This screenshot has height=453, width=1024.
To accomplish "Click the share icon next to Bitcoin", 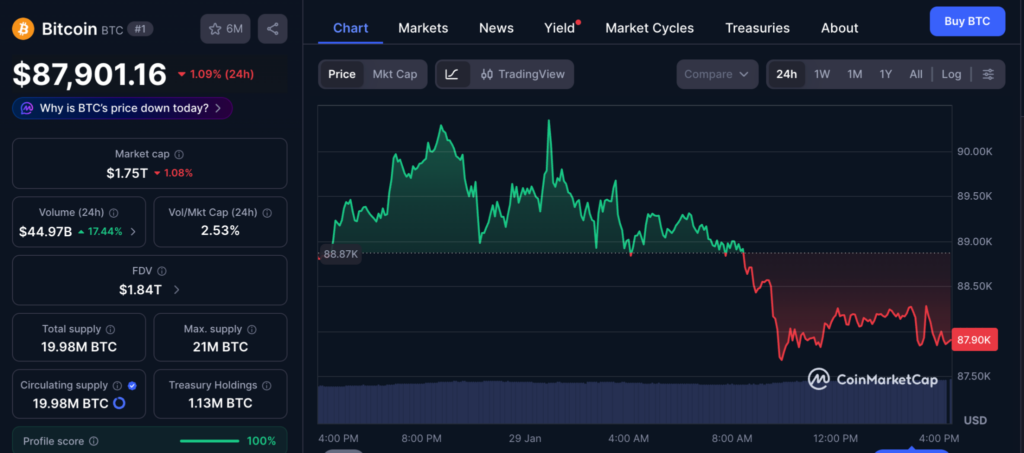I will (x=272, y=29).
